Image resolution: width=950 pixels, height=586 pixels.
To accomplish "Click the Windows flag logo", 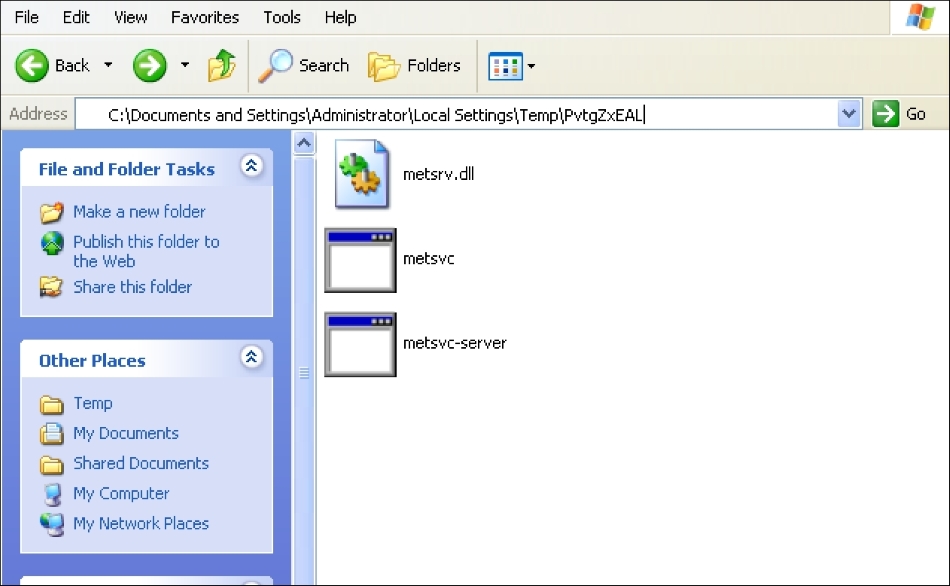I will (x=920, y=17).
